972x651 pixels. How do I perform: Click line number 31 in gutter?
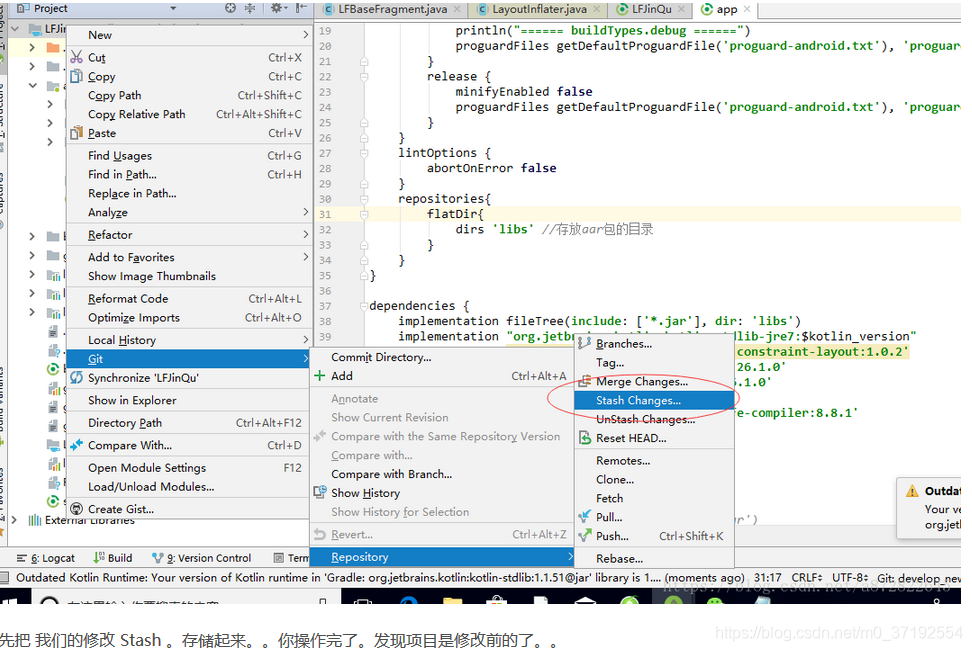(325, 214)
